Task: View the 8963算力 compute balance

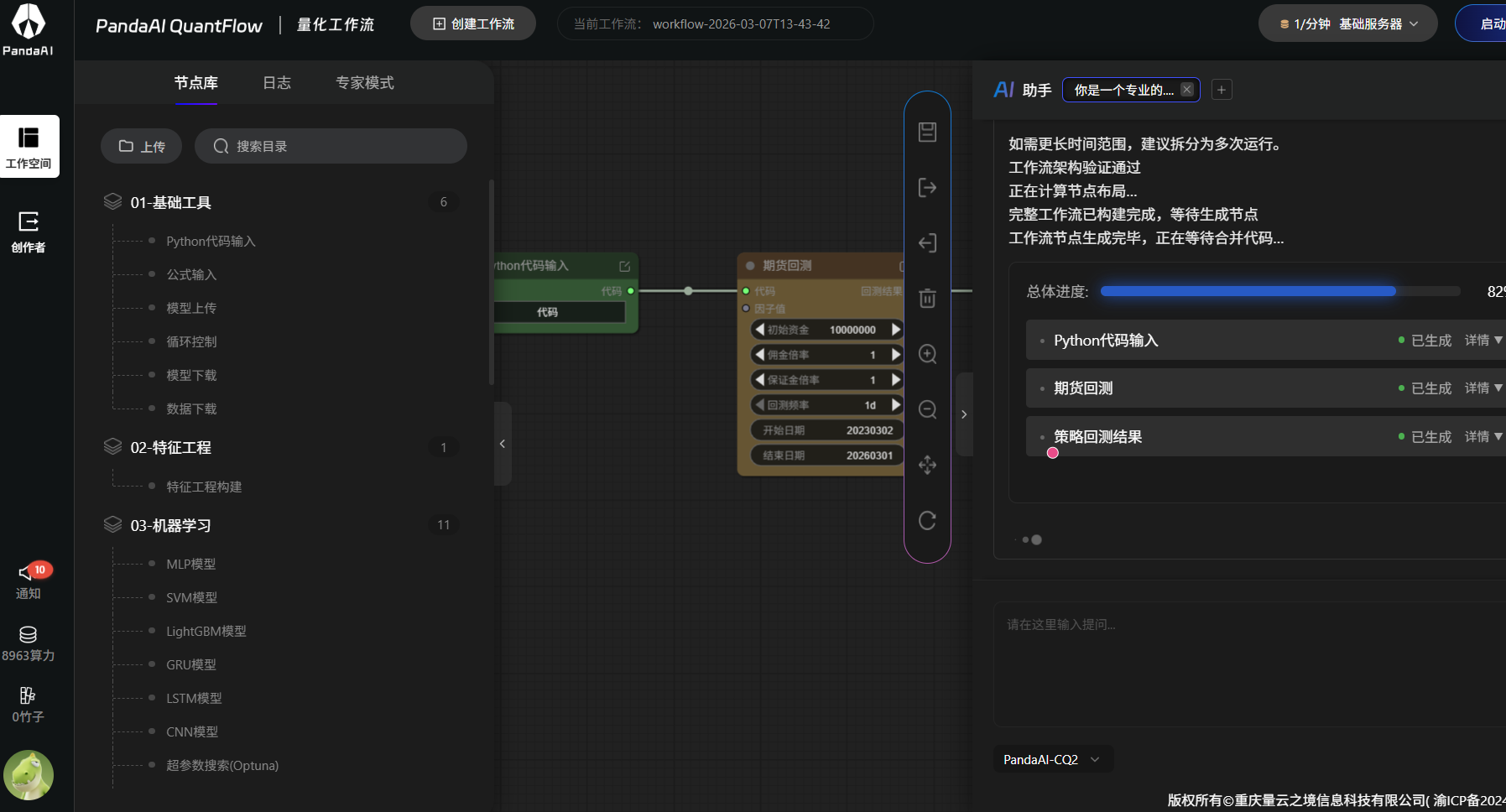Action: [29, 644]
